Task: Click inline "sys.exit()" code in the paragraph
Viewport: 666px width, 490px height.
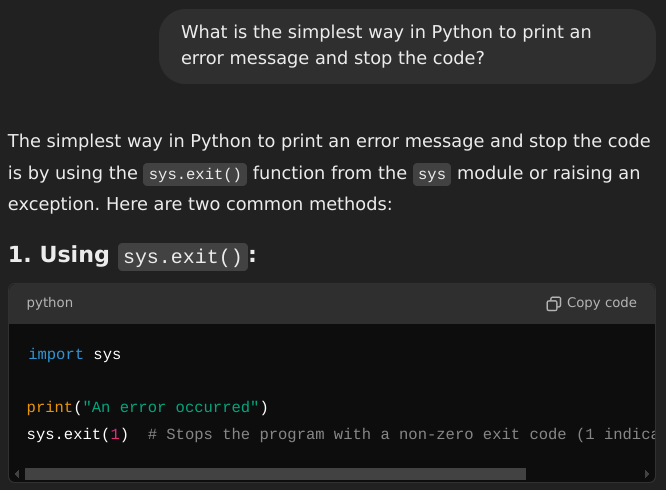Action: (195, 174)
